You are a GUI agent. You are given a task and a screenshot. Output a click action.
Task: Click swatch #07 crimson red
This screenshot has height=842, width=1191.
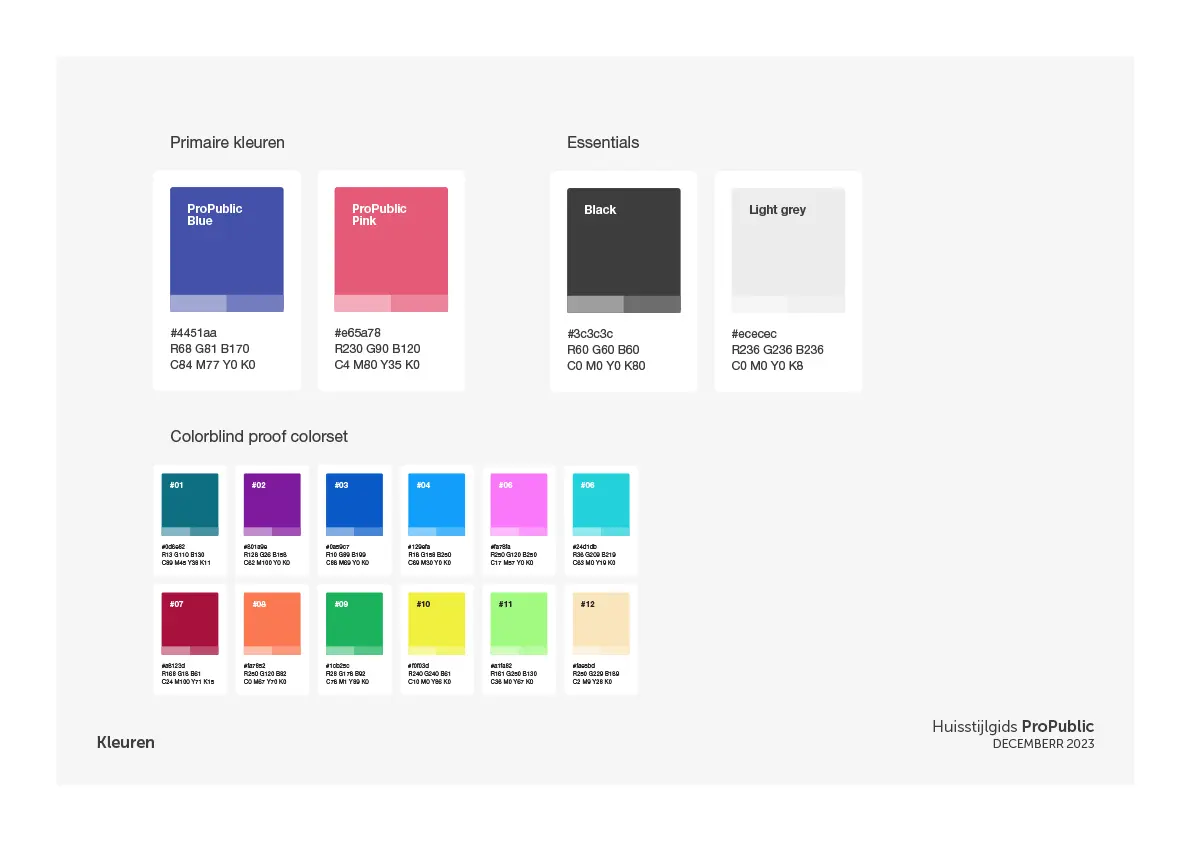(190, 623)
